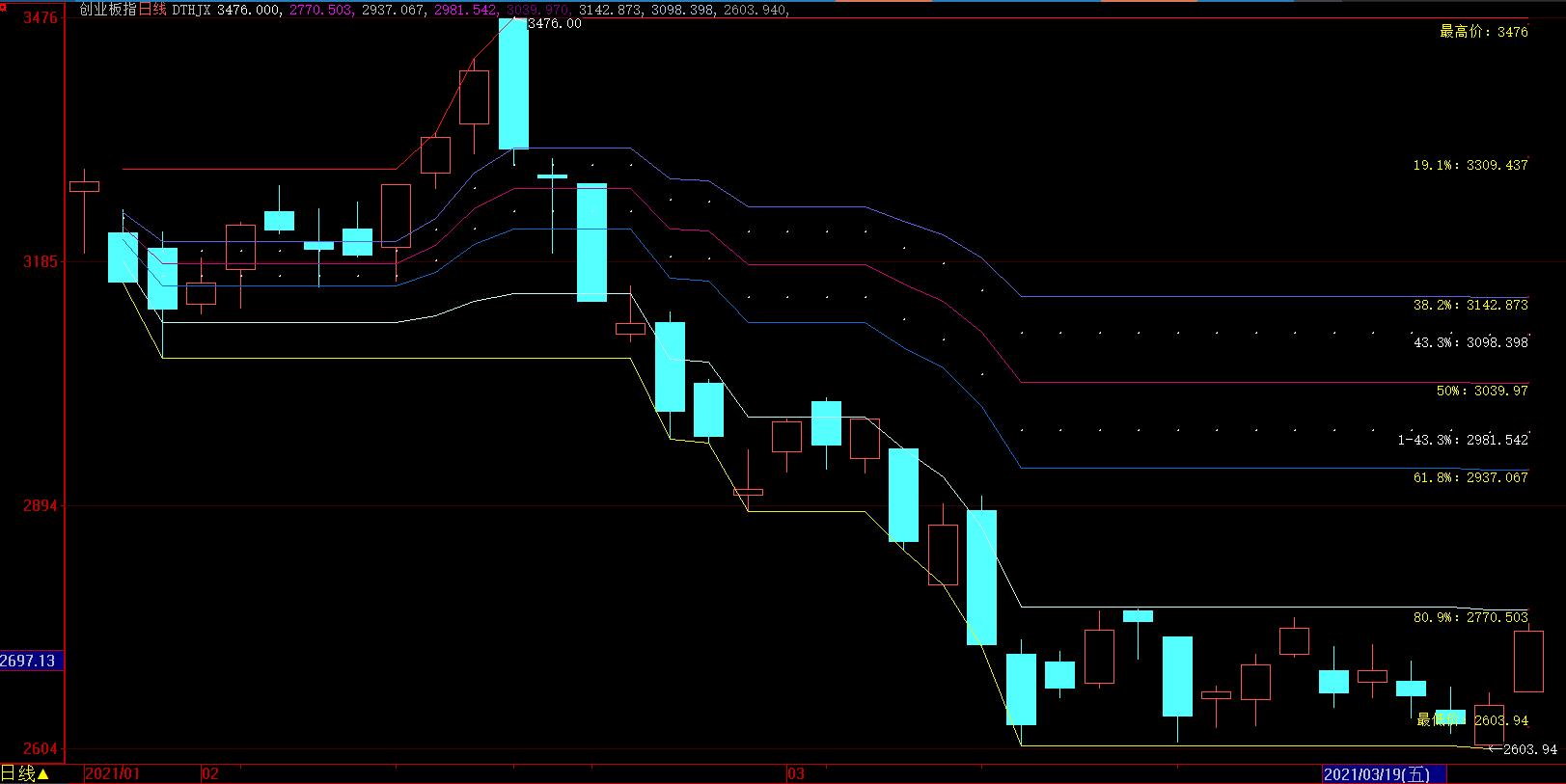Click header value 3039.970
The image size is (1566, 784).
pyautogui.click(x=538, y=10)
